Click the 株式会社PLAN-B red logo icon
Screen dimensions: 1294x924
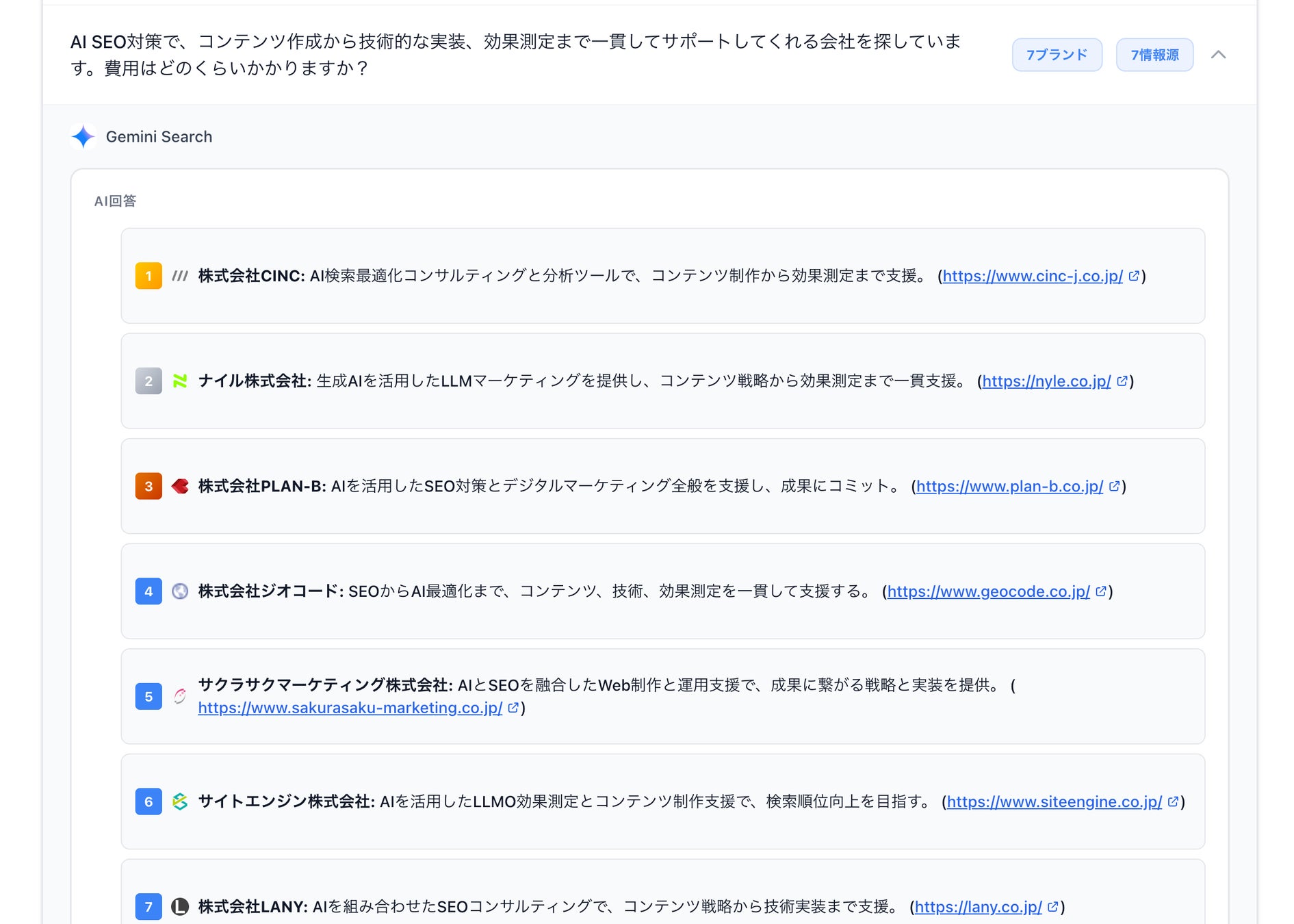click(180, 487)
